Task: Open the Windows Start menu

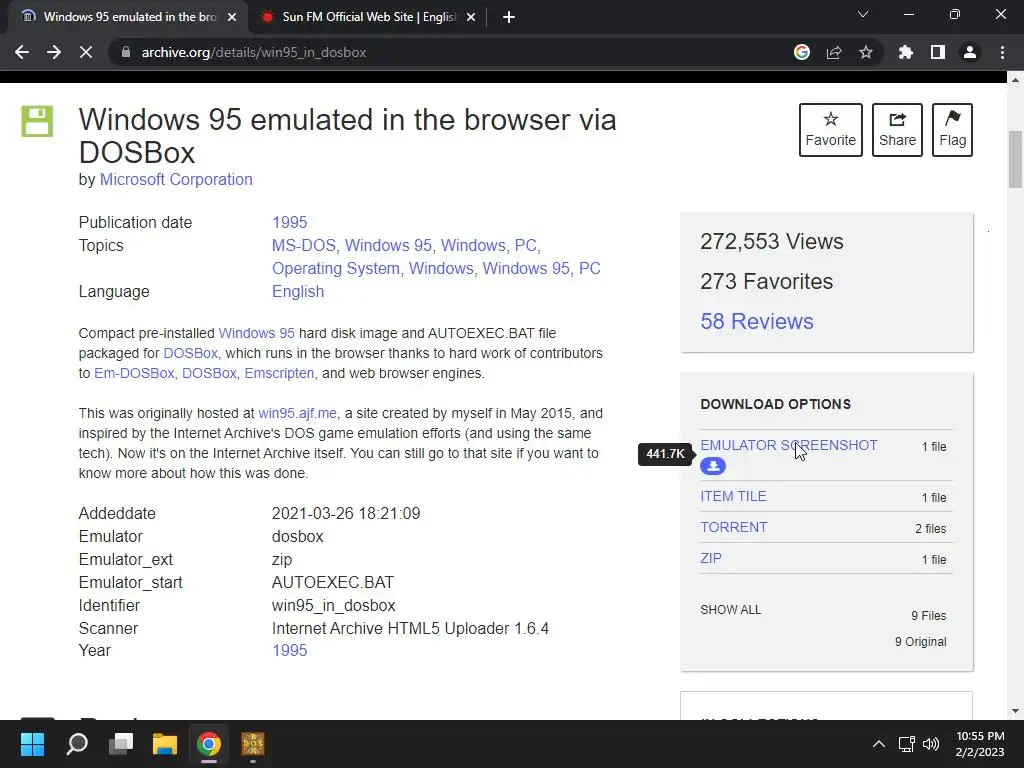Action: [32, 744]
